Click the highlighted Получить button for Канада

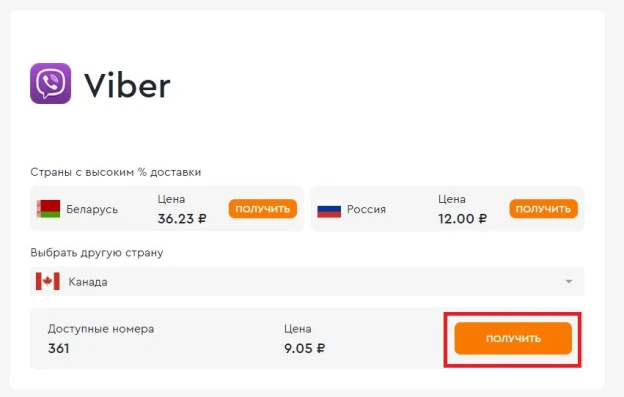513,339
